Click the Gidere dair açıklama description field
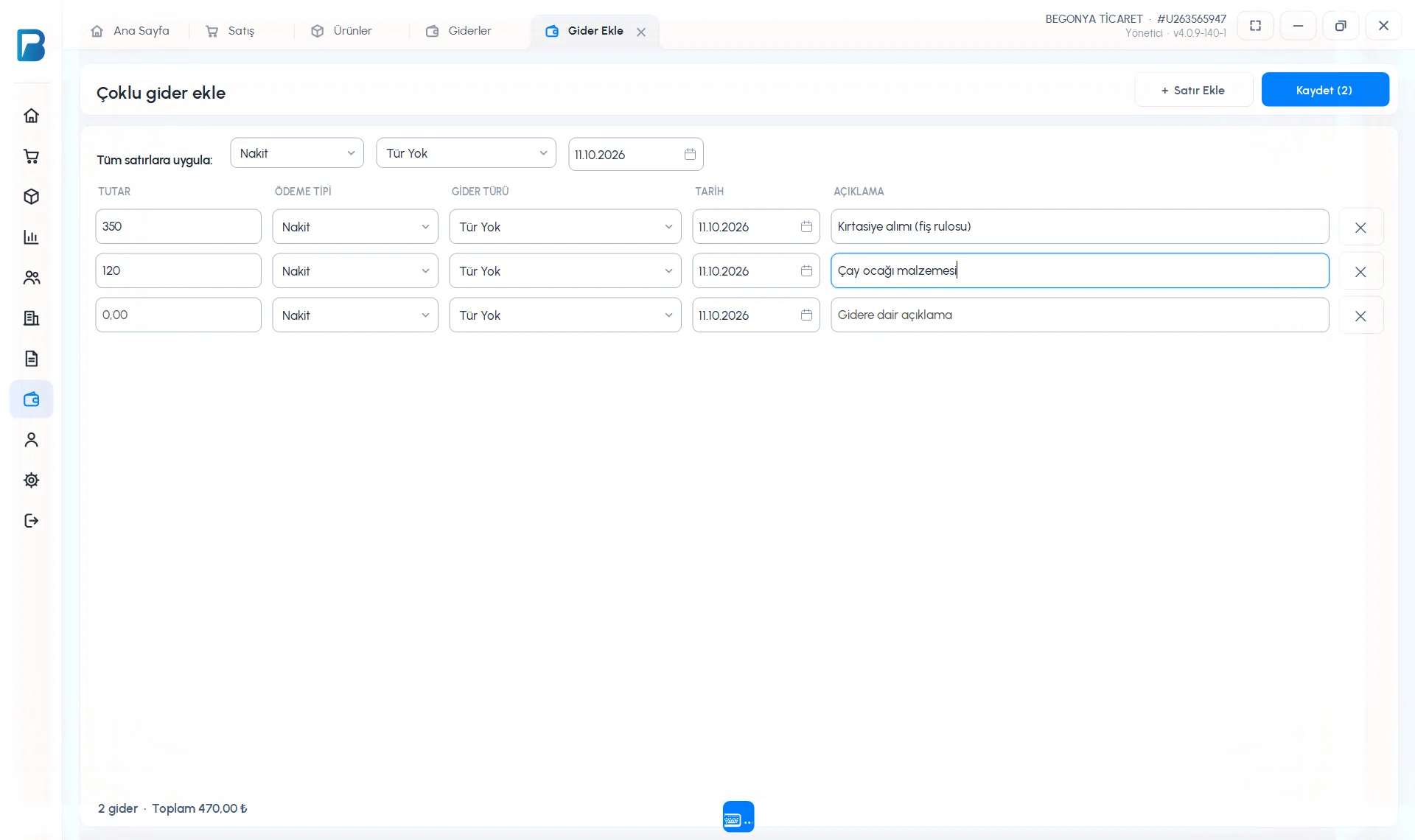 coord(1080,315)
